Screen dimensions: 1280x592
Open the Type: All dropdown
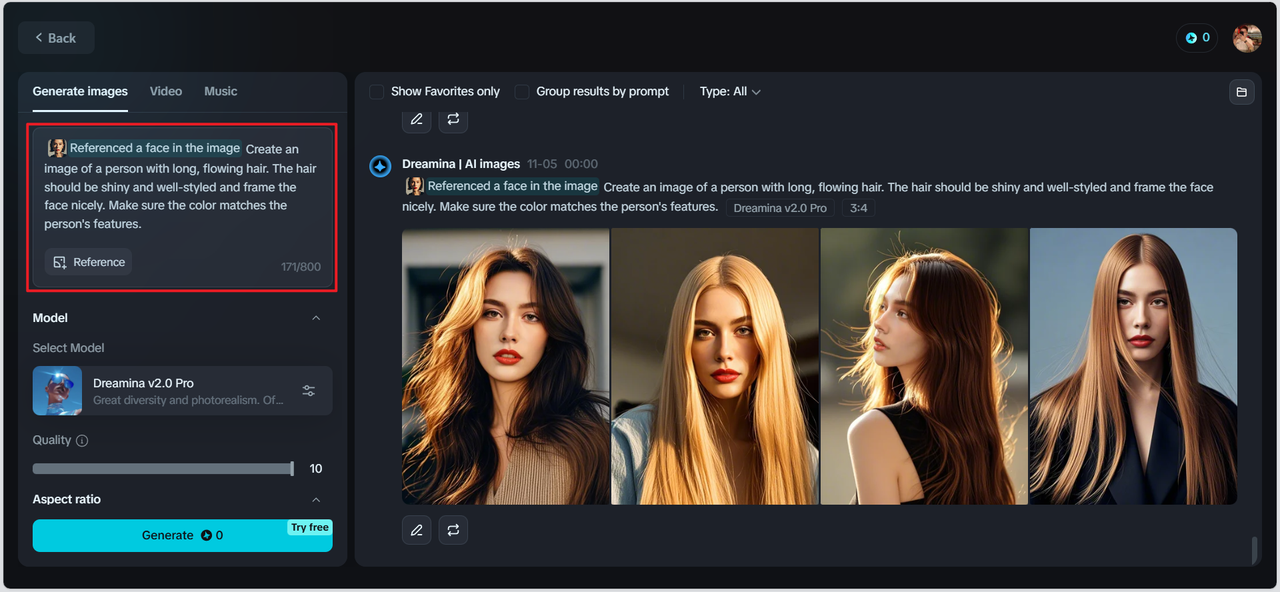[730, 91]
